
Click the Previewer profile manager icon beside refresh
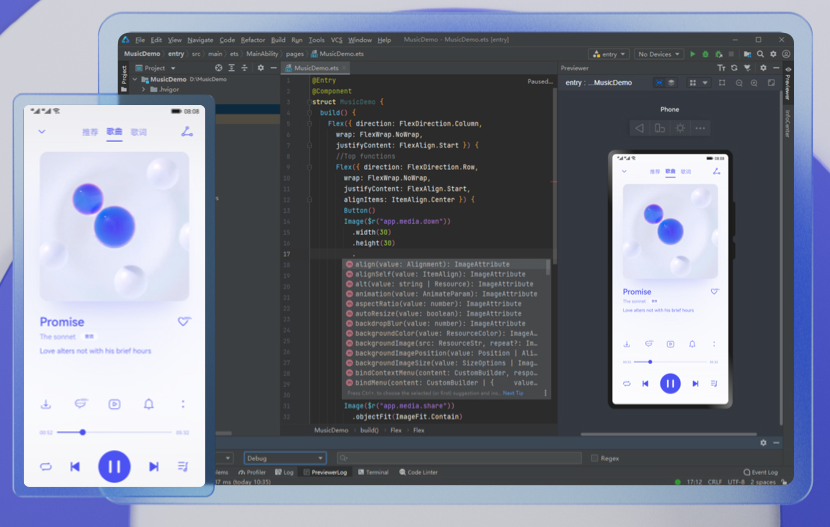(x=747, y=68)
